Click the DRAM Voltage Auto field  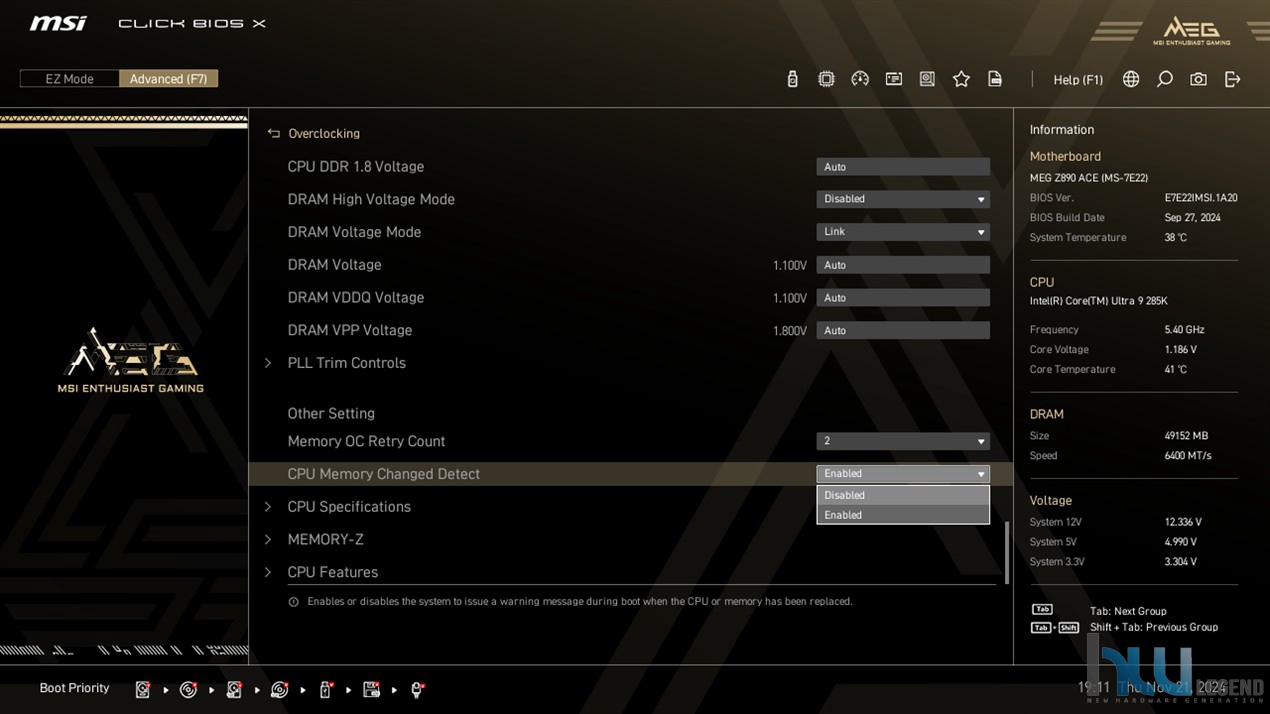903,265
